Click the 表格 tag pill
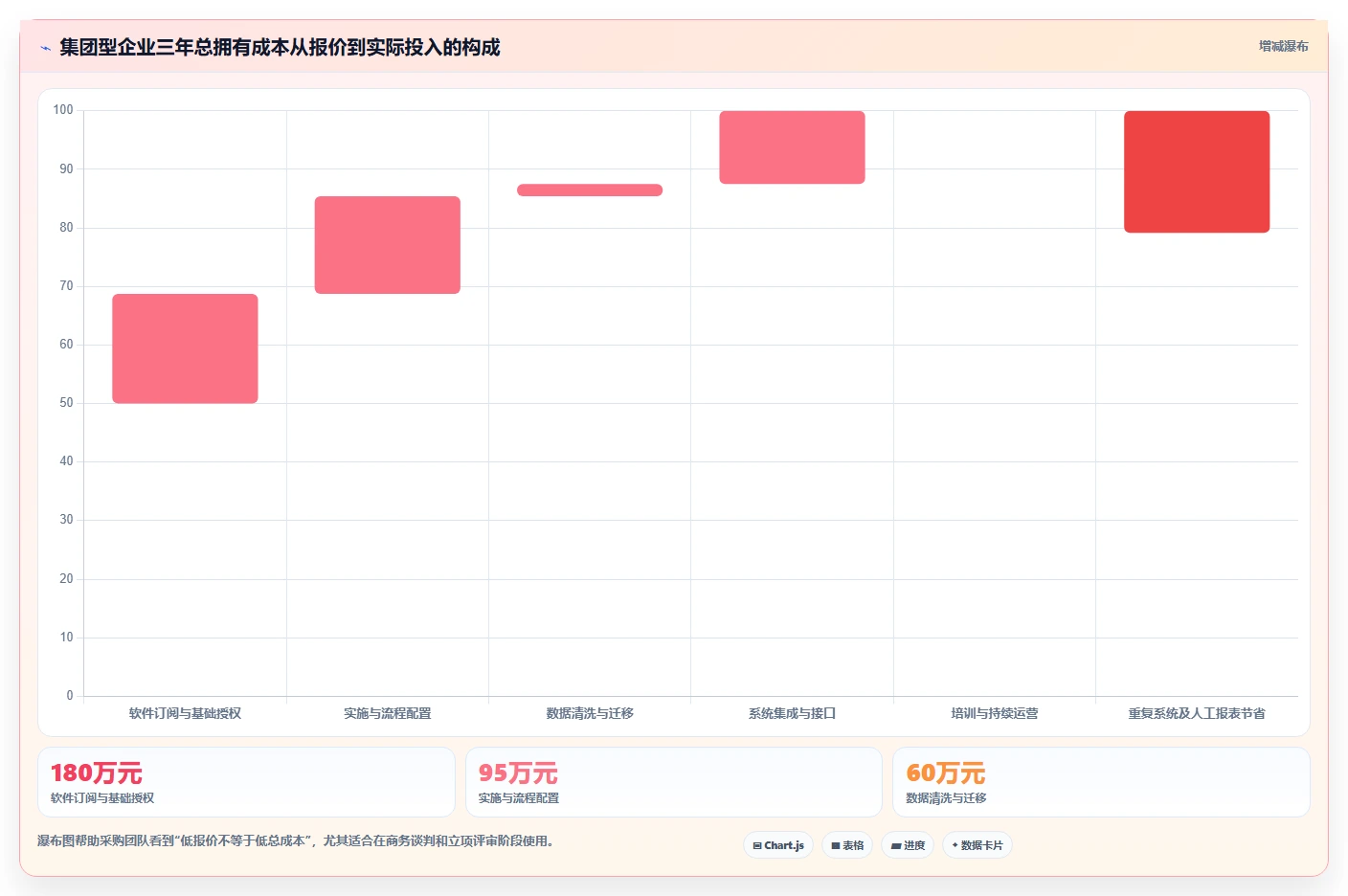Image resolution: width=1348 pixels, height=896 pixels. (847, 845)
